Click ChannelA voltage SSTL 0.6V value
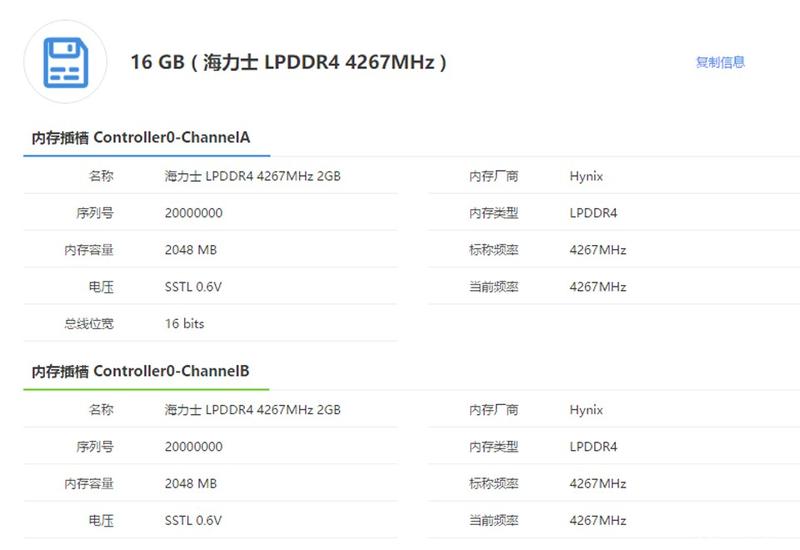800x550 pixels. click(193, 287)
